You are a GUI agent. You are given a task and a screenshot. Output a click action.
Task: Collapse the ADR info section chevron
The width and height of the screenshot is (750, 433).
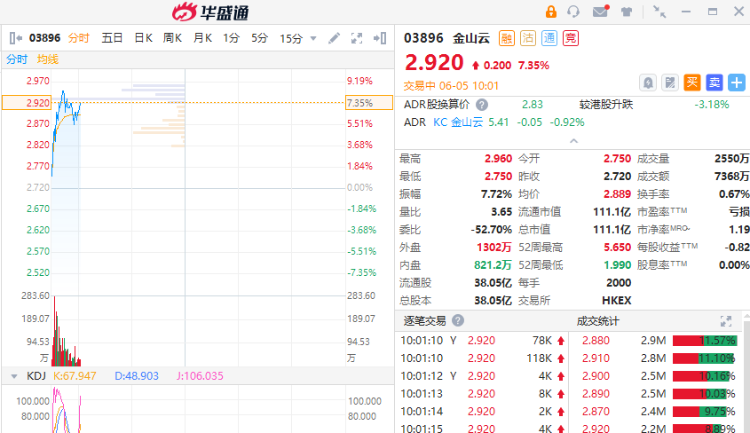[x=574, y=141]
